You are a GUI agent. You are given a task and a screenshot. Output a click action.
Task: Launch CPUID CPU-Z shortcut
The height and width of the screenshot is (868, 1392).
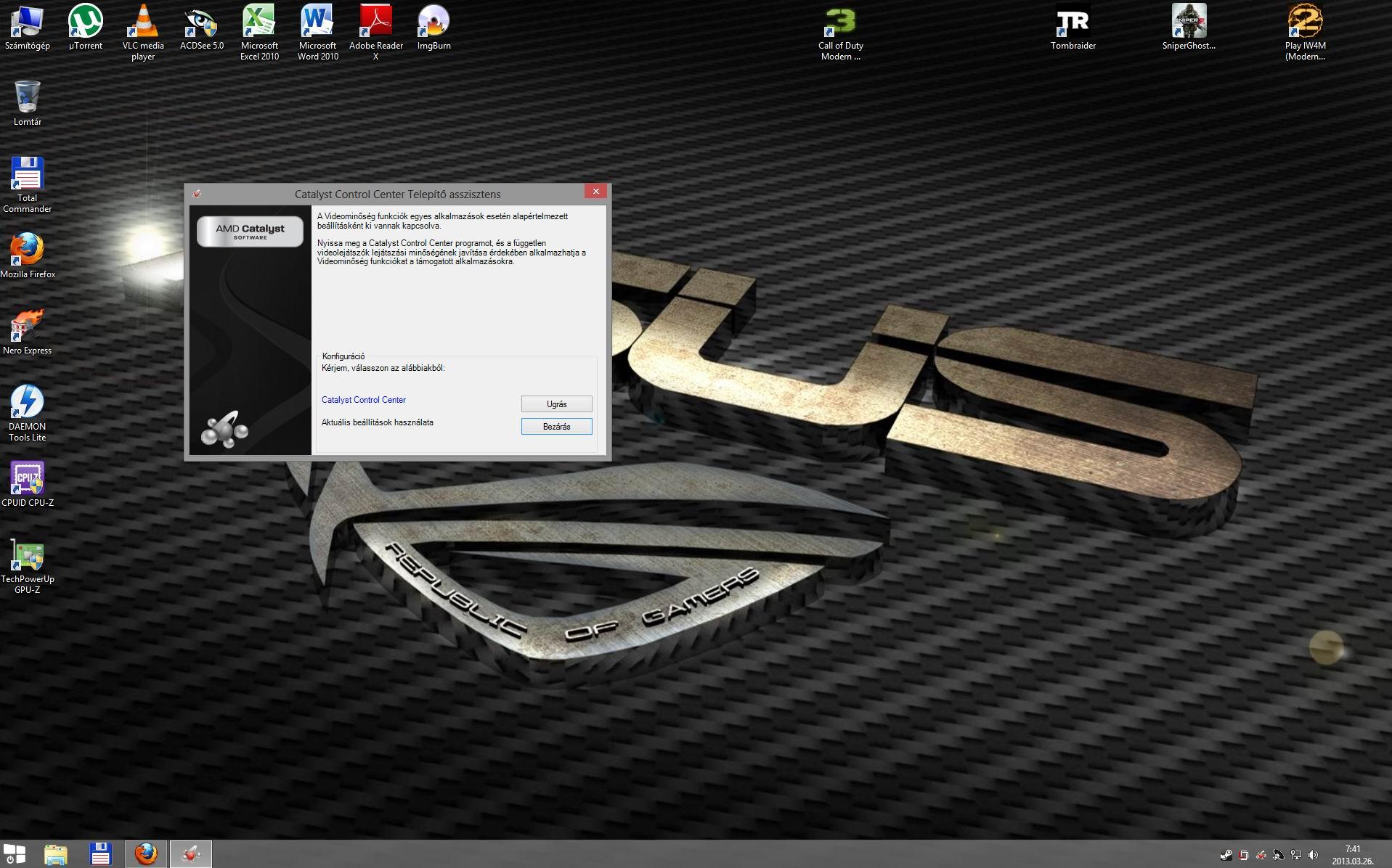click(28, 484)
